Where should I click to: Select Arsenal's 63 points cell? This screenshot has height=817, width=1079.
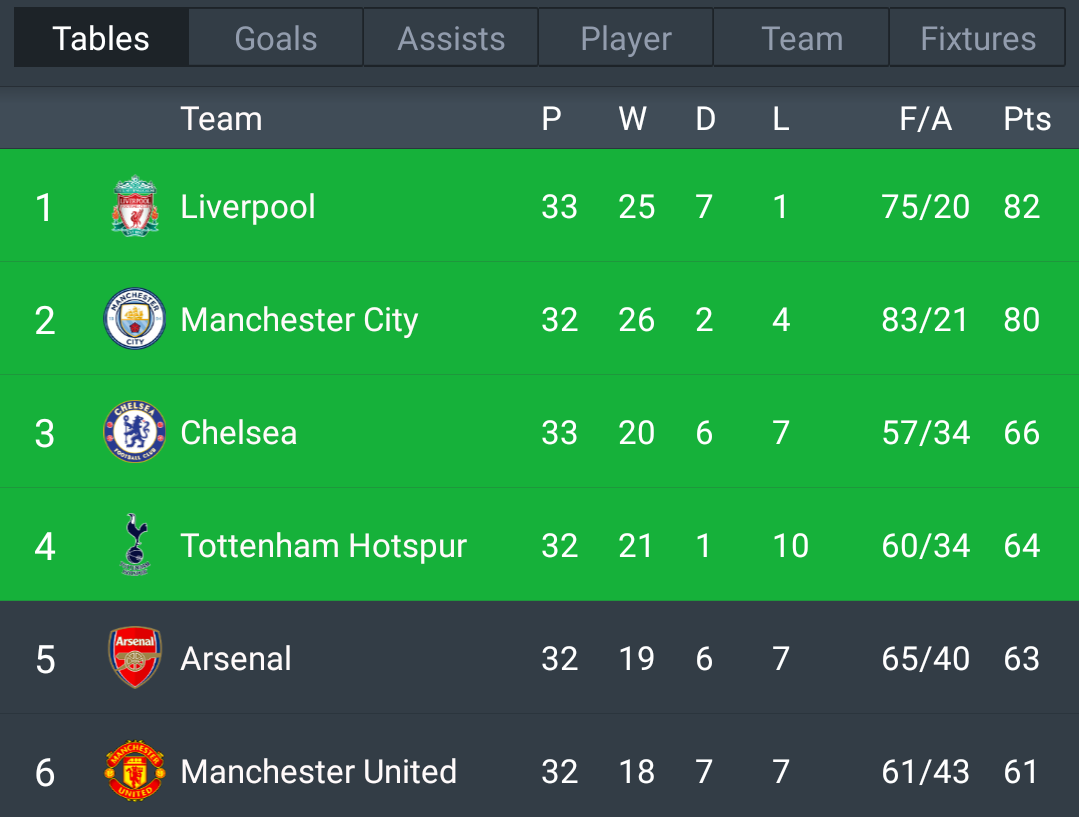point(1021,659)
